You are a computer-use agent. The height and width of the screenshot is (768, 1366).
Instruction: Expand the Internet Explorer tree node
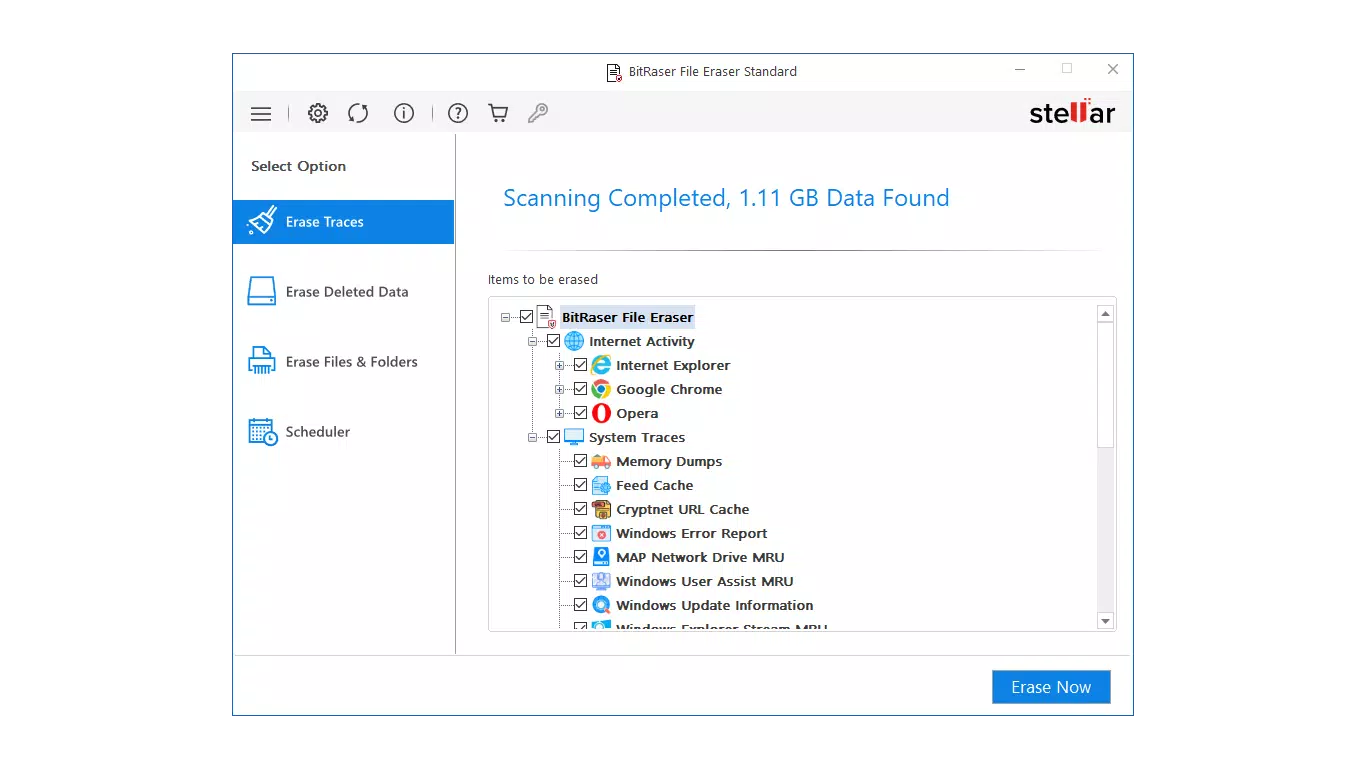[560, 366]
